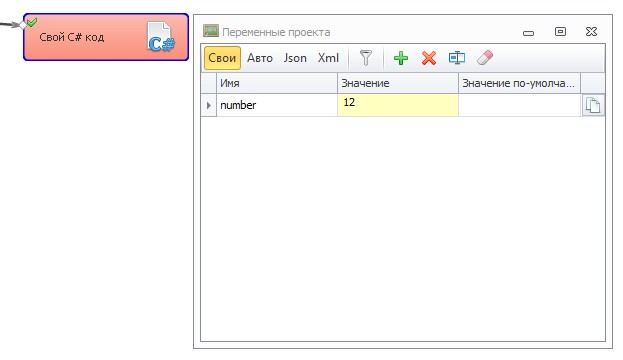
Task: Click the Значение по-умолча... column header
Action: click(x=519, y=83)
